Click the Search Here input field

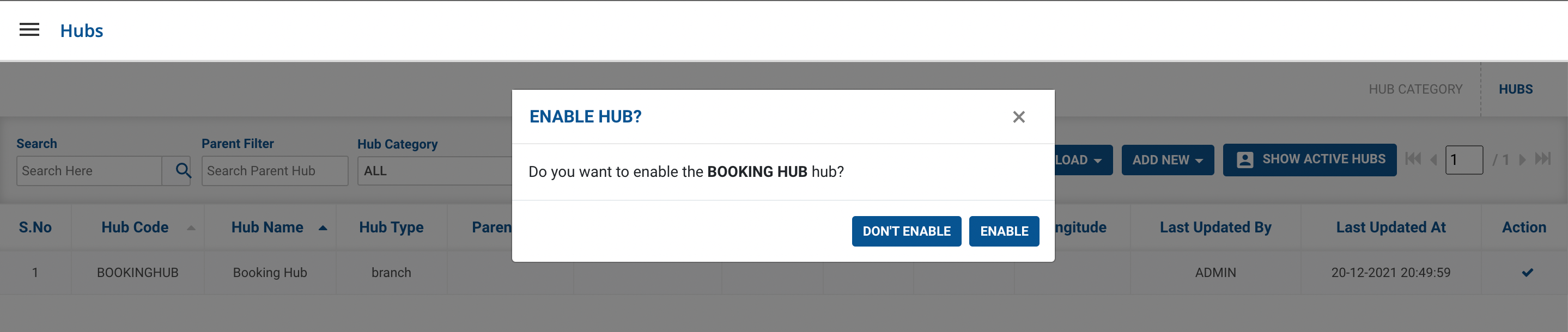point(89,171)
